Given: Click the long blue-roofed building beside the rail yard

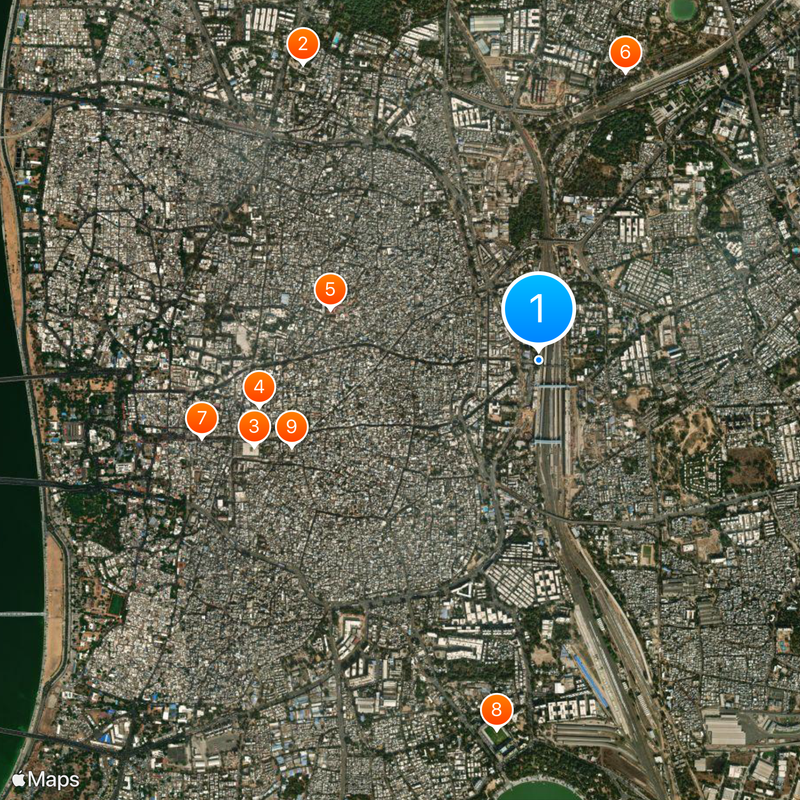Looking at the screenshot, I should (x=591, y=682).
